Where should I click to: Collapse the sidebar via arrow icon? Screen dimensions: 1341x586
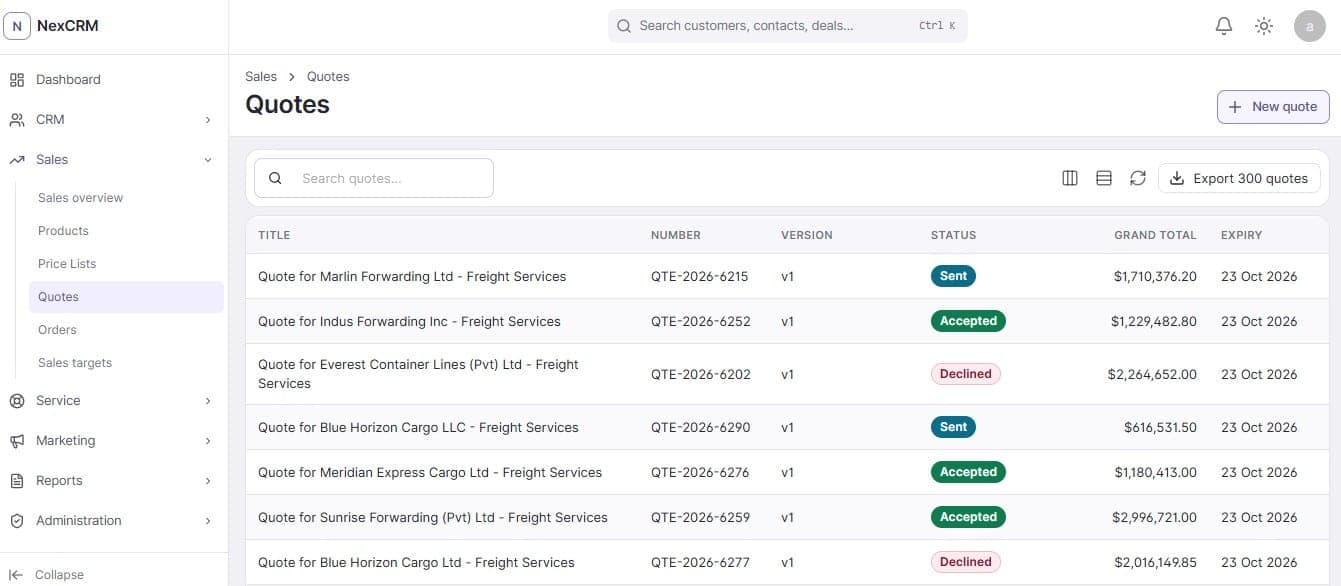[16, 575]
